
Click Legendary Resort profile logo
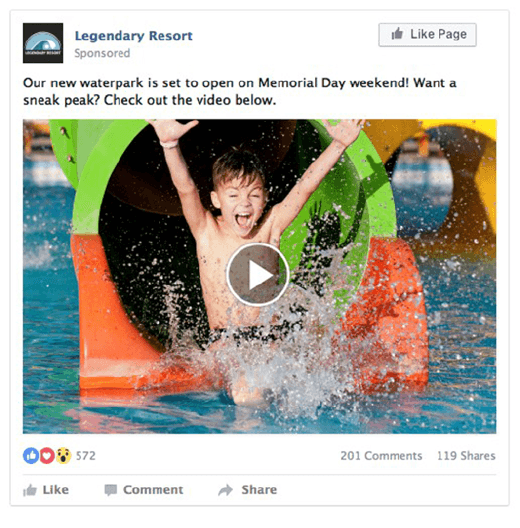point(43,43)
